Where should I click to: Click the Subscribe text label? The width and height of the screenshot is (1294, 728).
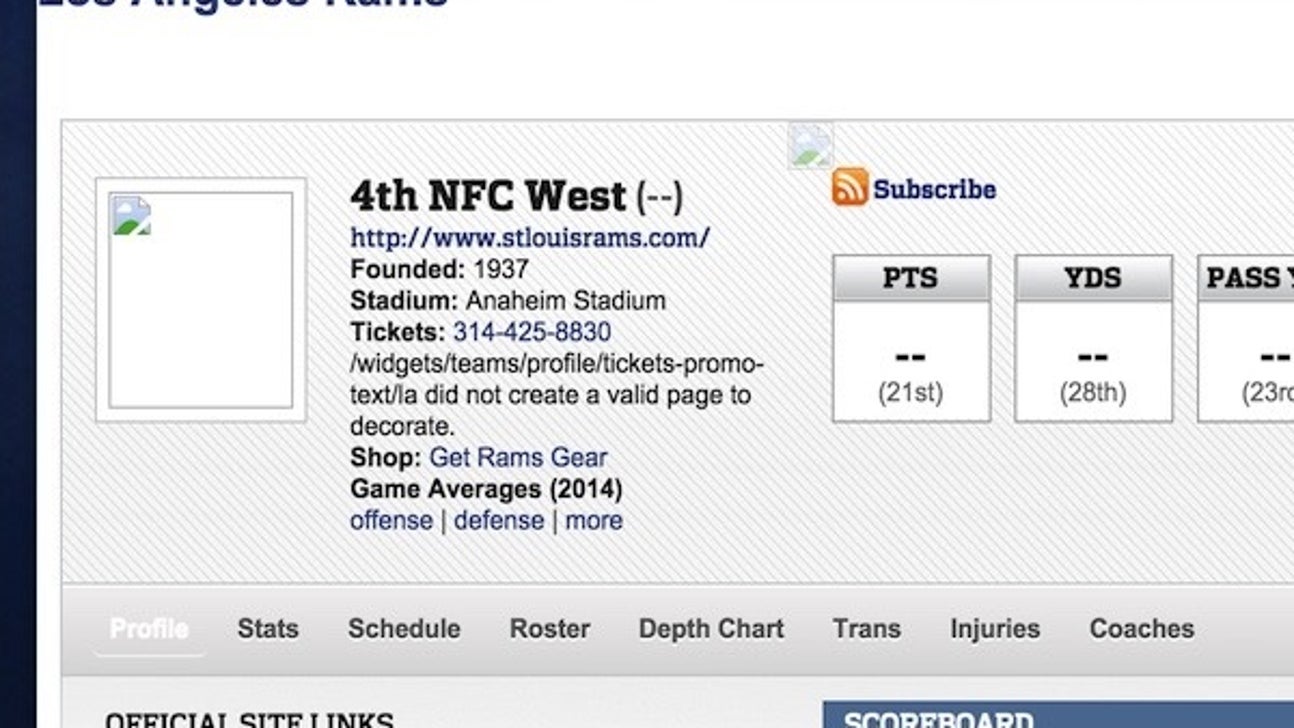tap(932, 189)
